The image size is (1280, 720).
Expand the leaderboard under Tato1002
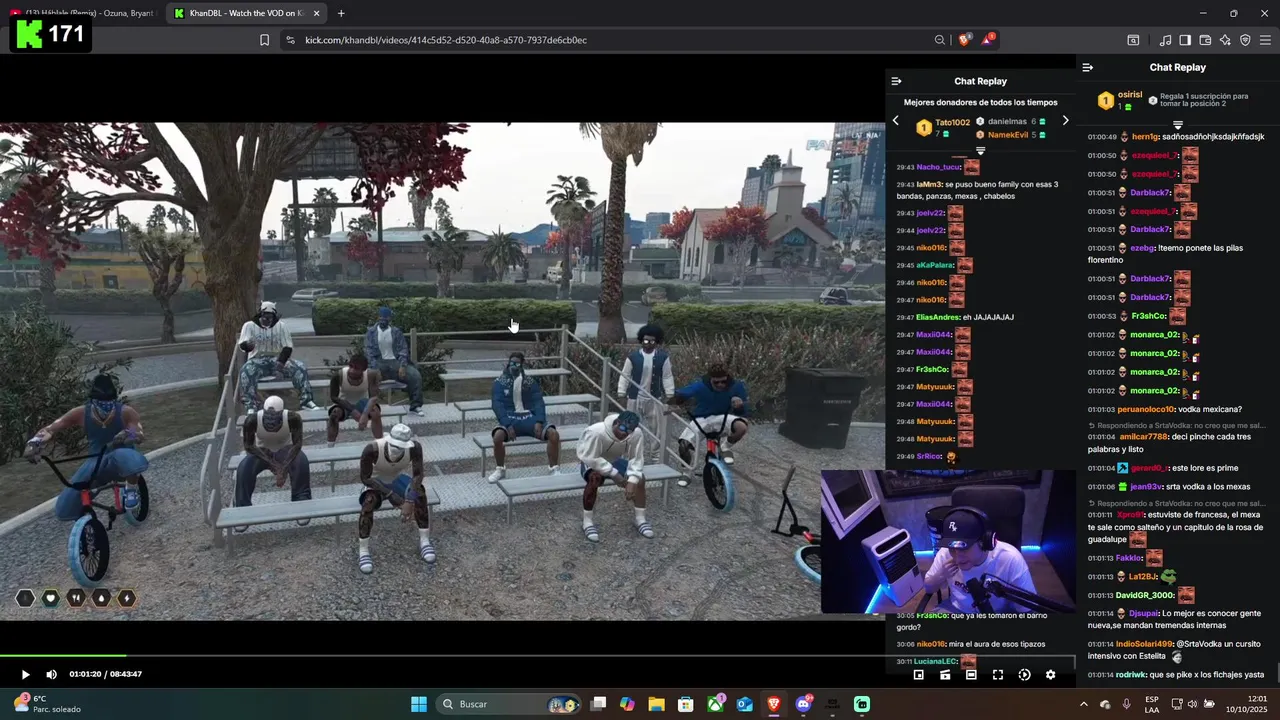980,150
